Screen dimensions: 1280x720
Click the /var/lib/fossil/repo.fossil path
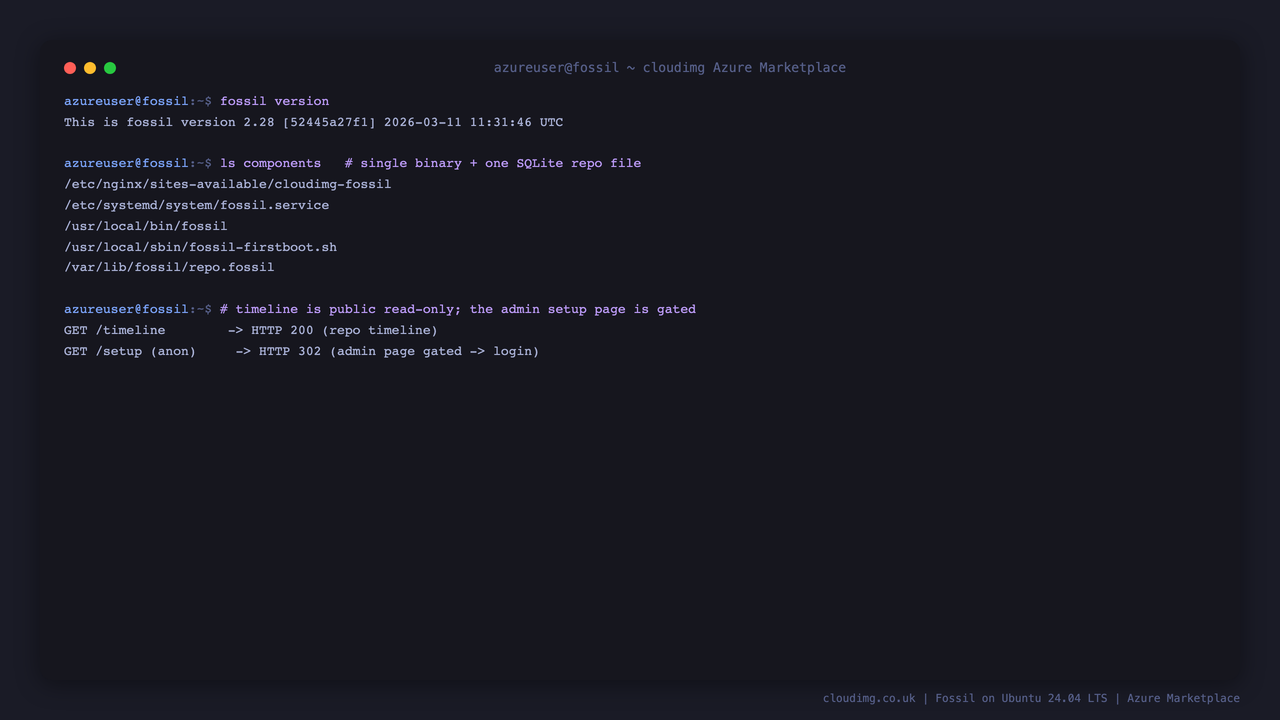[x=169, y=267]
